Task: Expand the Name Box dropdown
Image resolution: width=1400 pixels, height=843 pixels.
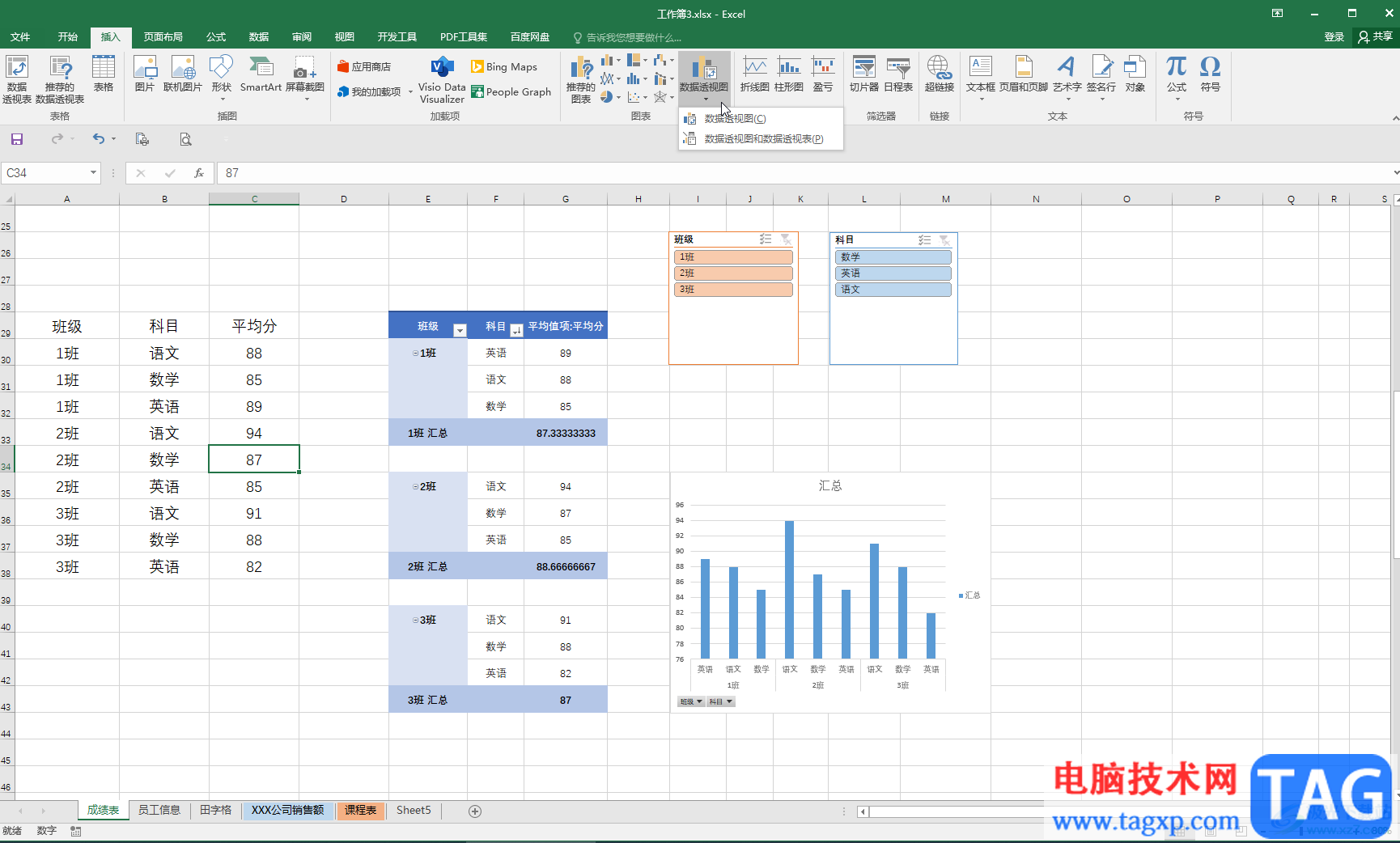Action: point(93,173)
